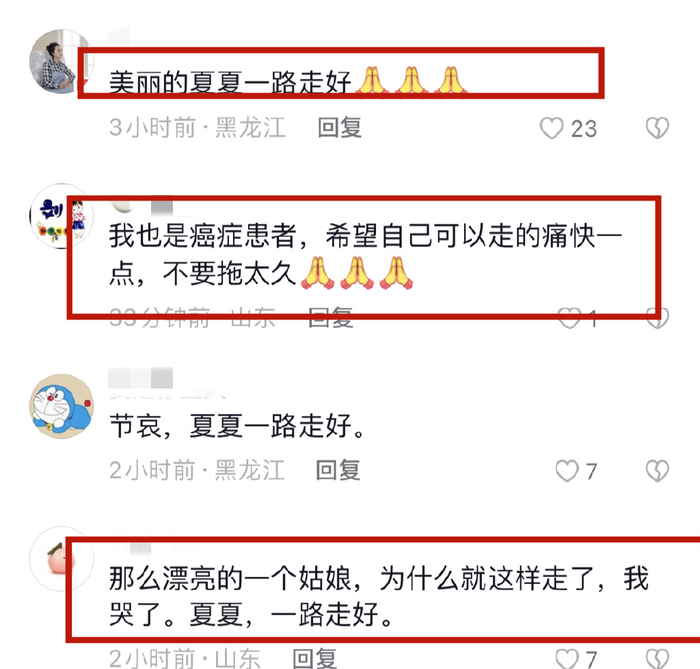Dislike the bottom comment from 山东
Viewport: 700px width, 669px height.
point(657,659)
